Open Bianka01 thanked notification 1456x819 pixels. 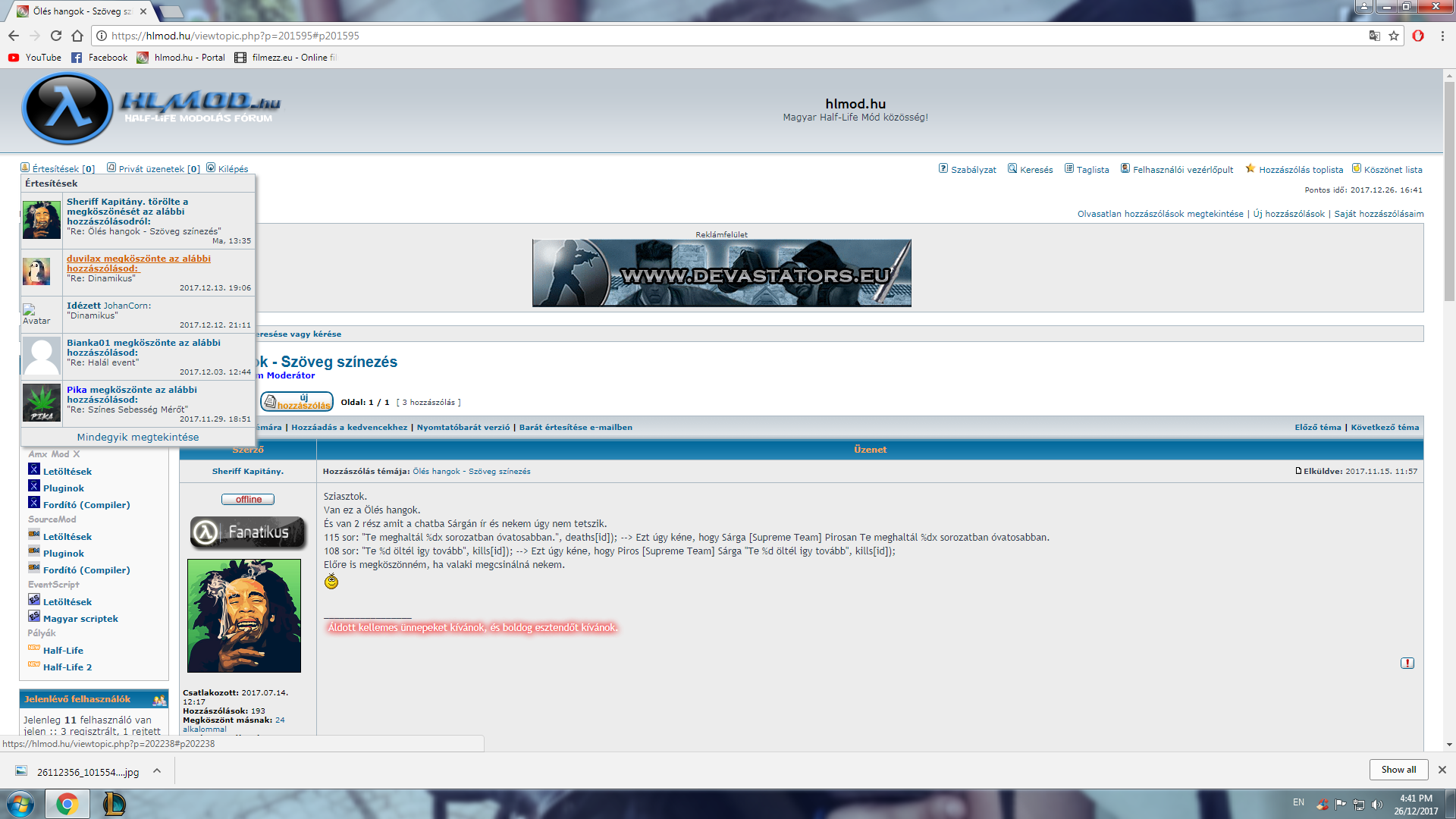[138, 356]
